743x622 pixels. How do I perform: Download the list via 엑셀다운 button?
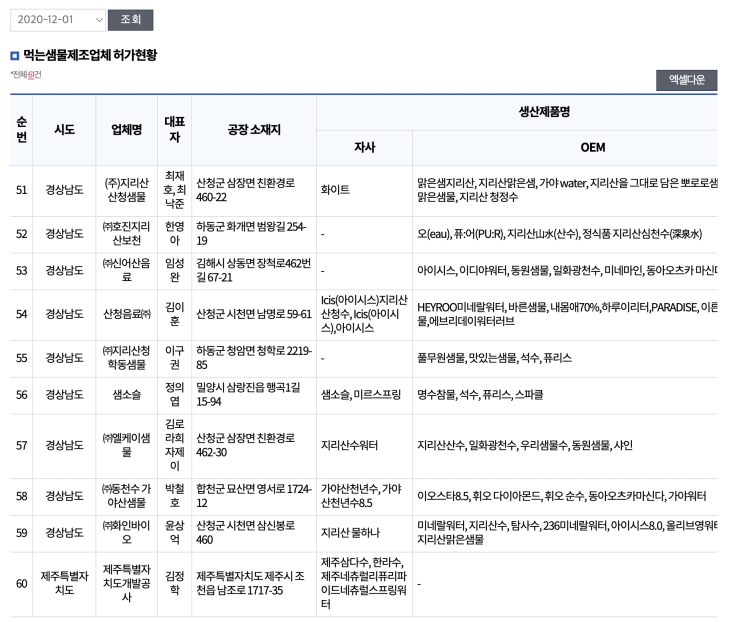tap(686, 80)
